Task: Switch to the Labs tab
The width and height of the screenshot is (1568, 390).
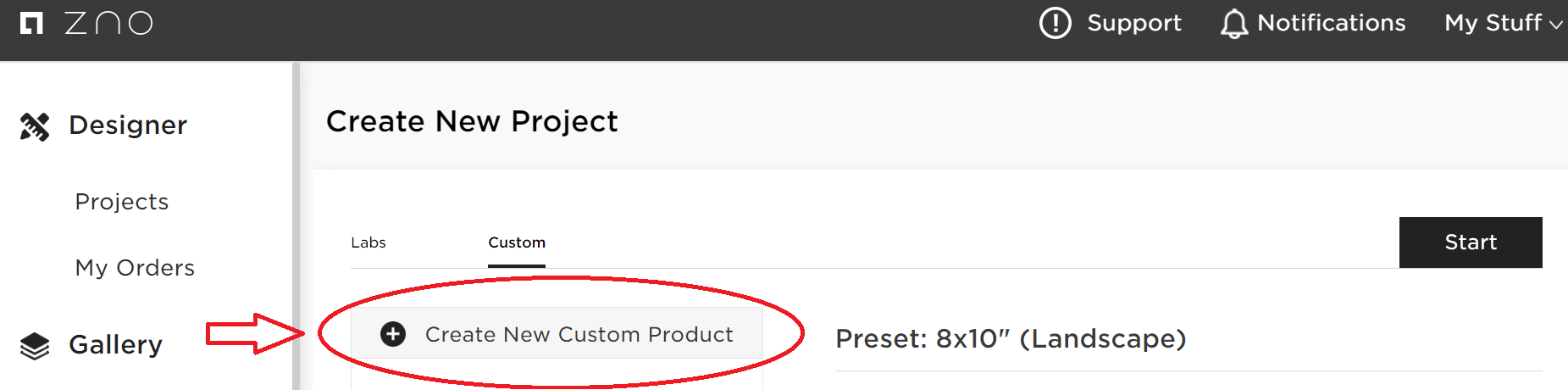Action: (x=368, y=242)
